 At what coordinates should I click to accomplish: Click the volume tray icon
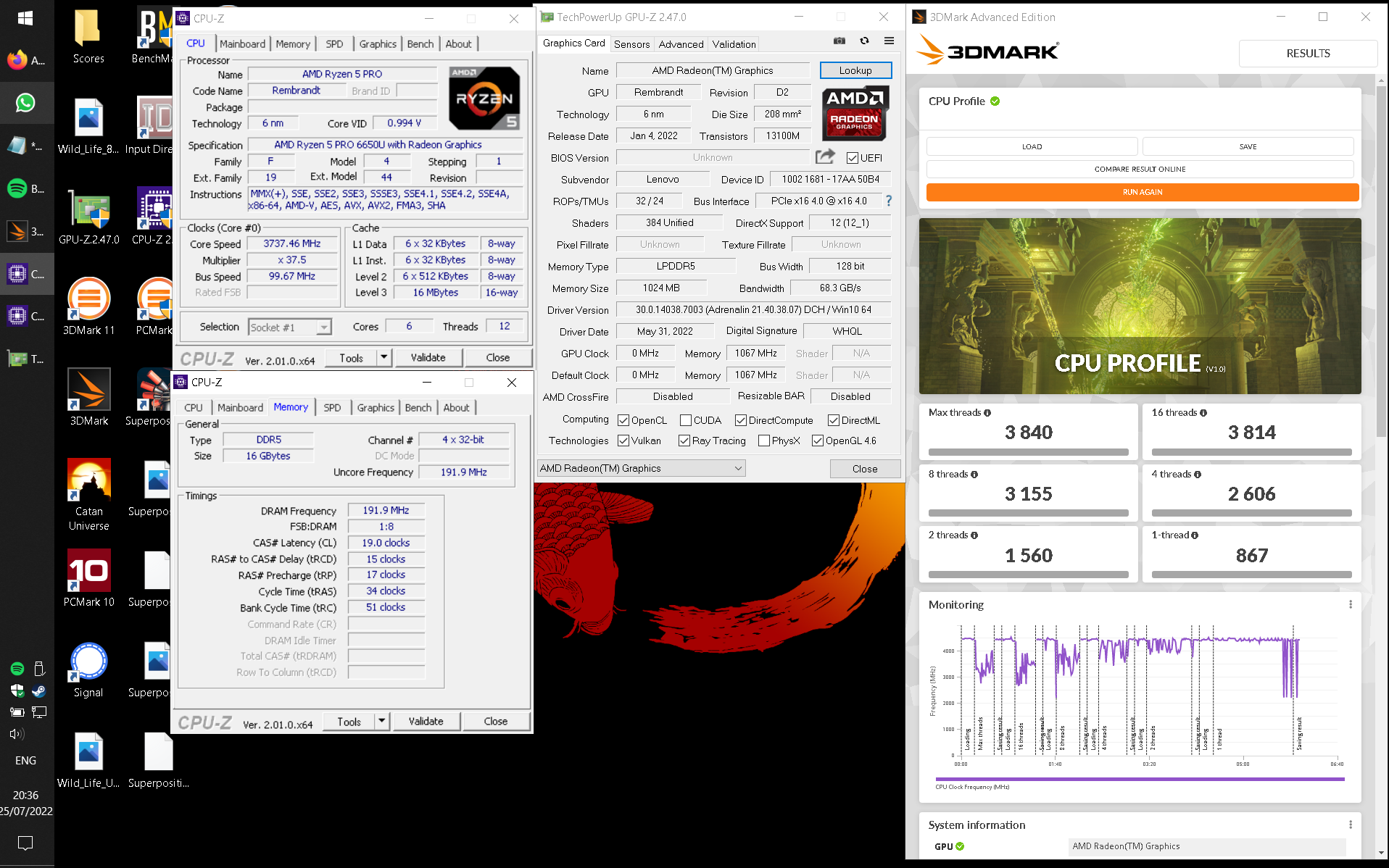pos(17,734)
